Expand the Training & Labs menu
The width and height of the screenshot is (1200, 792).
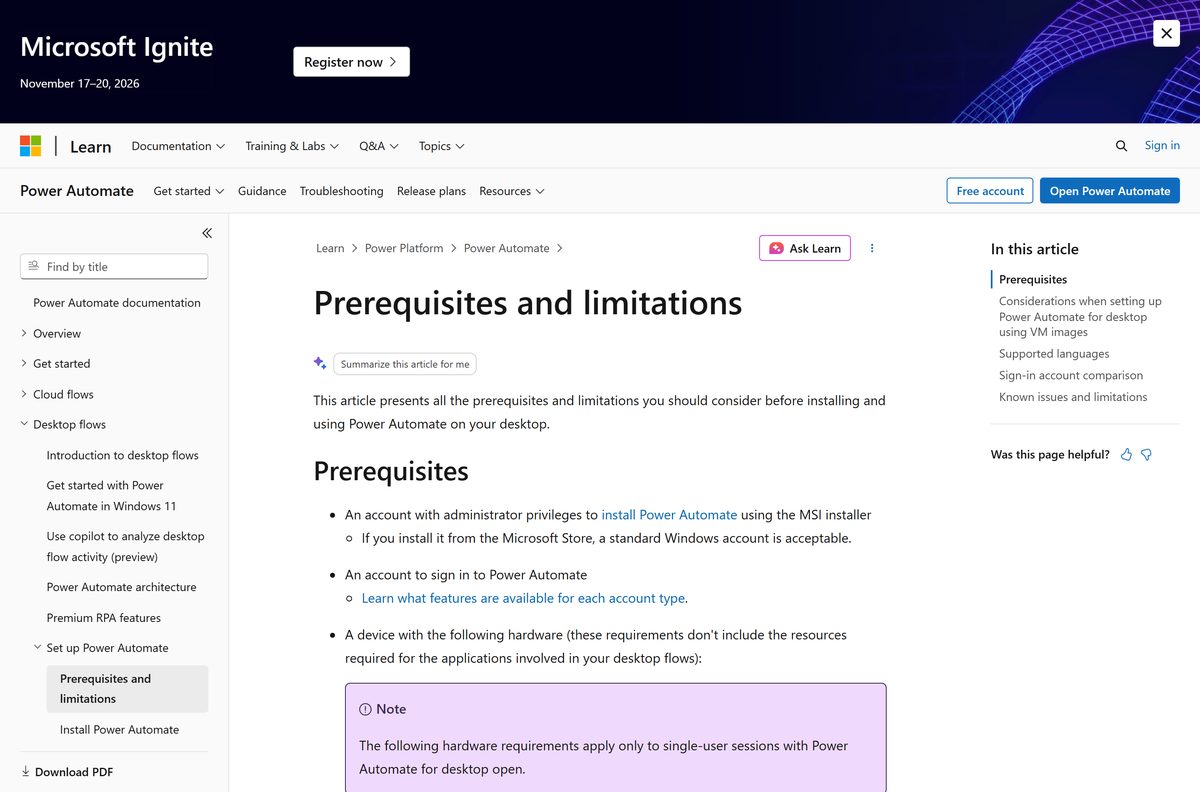(292, 146)
